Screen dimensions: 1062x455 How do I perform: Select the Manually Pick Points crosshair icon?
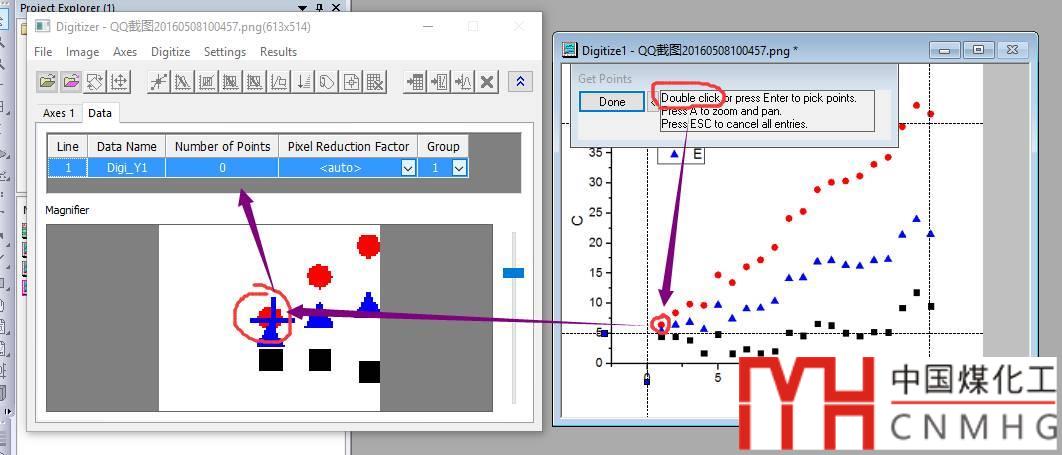158,82
